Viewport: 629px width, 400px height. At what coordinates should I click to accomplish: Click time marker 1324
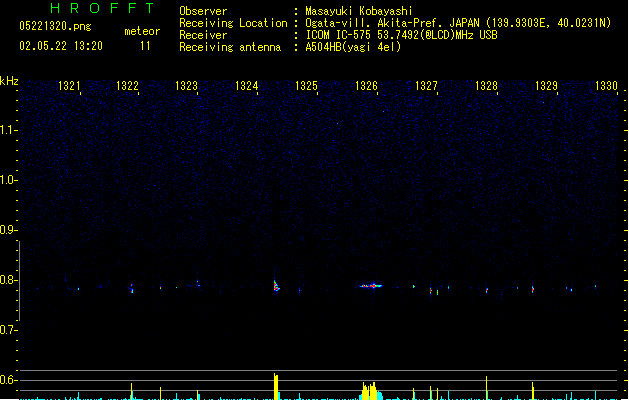pyautogui.click(x=246, y=86)
